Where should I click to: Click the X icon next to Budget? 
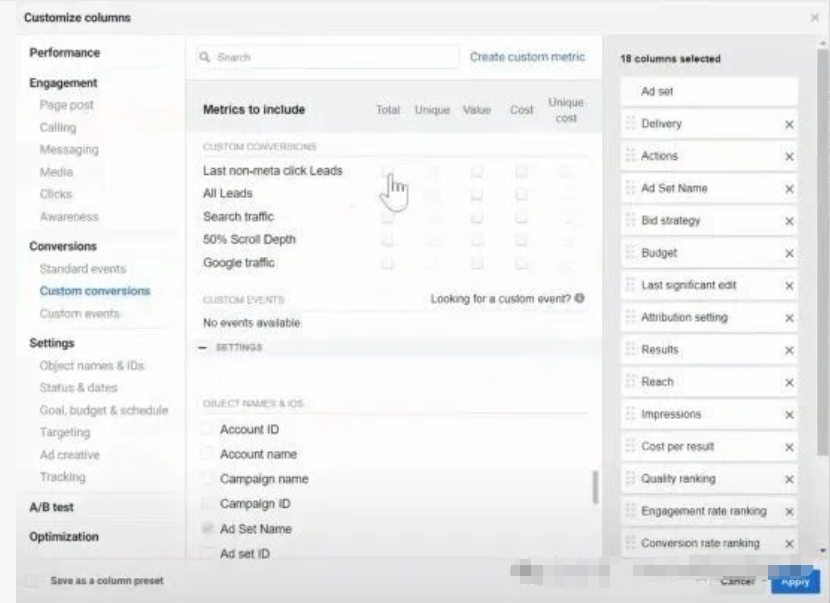click(789, 254)
